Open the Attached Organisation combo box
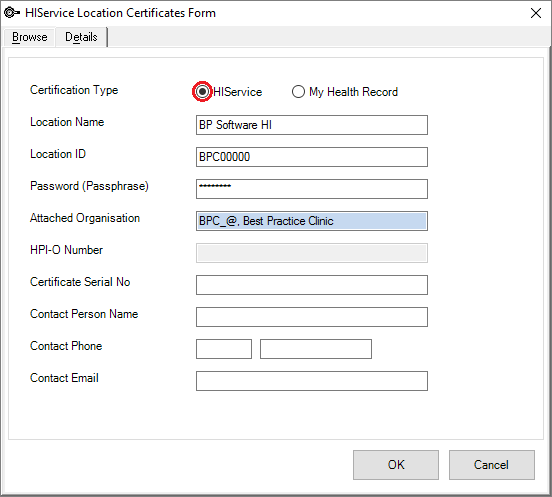This screenshot has width=552, height=497. pyautogui.click(x=312, y=221)
